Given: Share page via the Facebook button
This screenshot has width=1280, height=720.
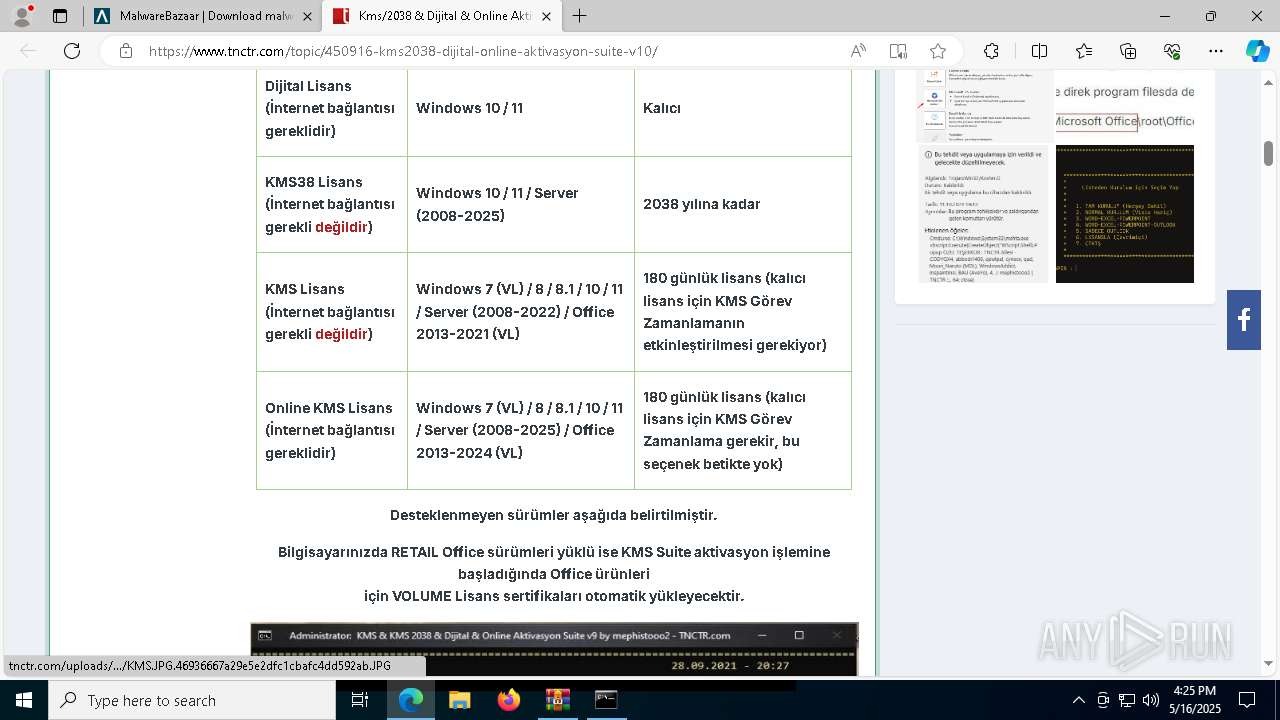Looking at the screenshot, I should pyautogui.click(x=1244, y=320).
